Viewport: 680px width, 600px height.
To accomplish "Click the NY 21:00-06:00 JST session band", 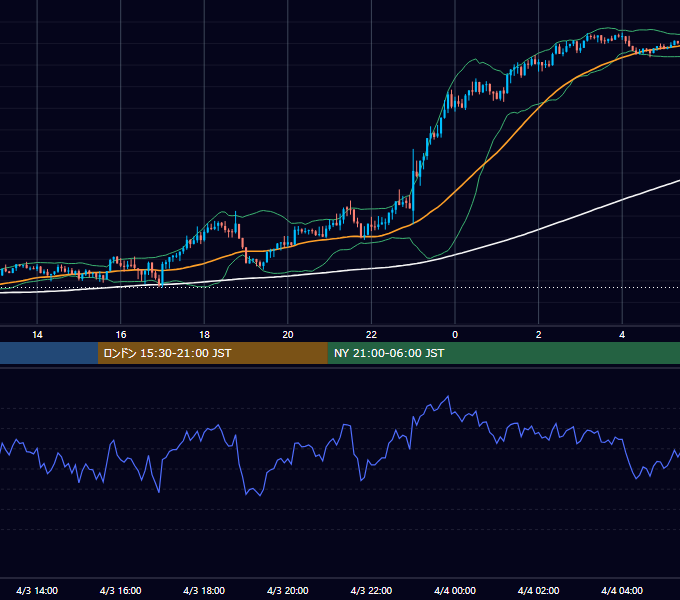I will (x=503, y=353).
